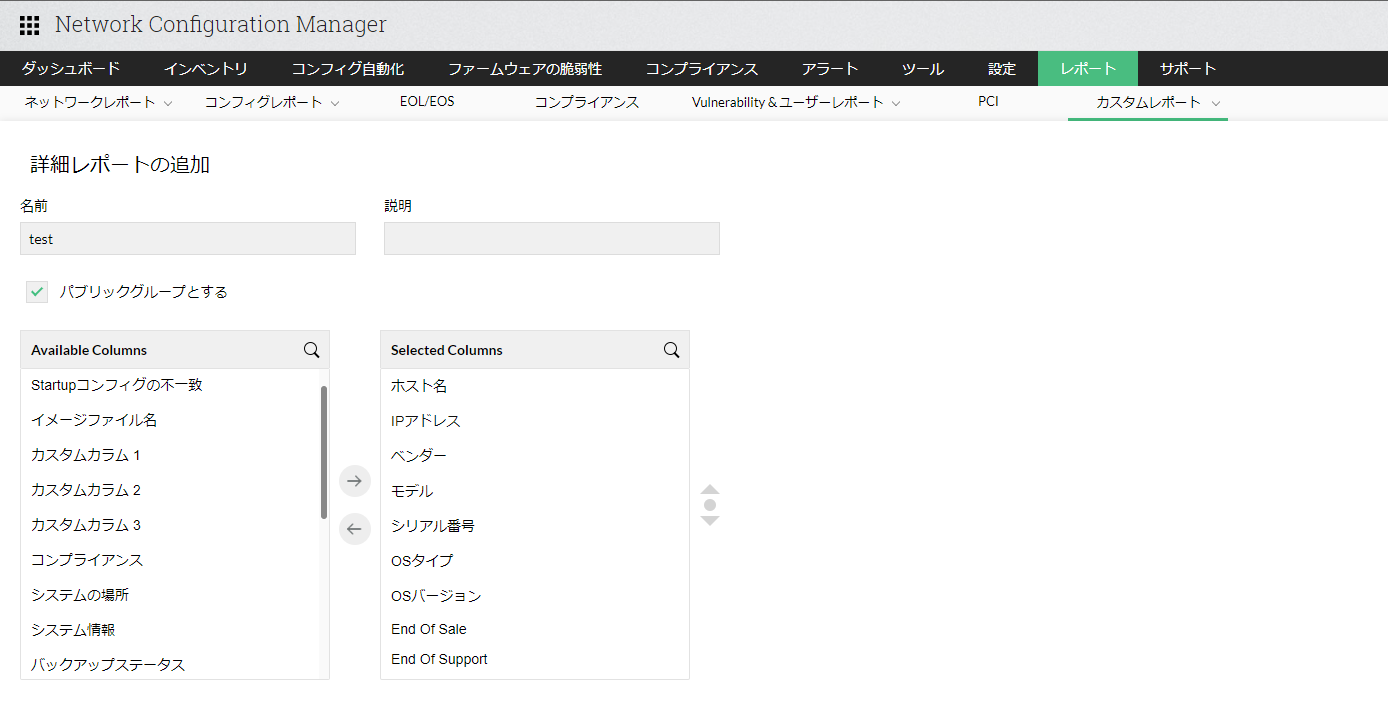This screenshot has height=721, width=1388.
Task: Open the PCI report link
Action: pos(988,102)
